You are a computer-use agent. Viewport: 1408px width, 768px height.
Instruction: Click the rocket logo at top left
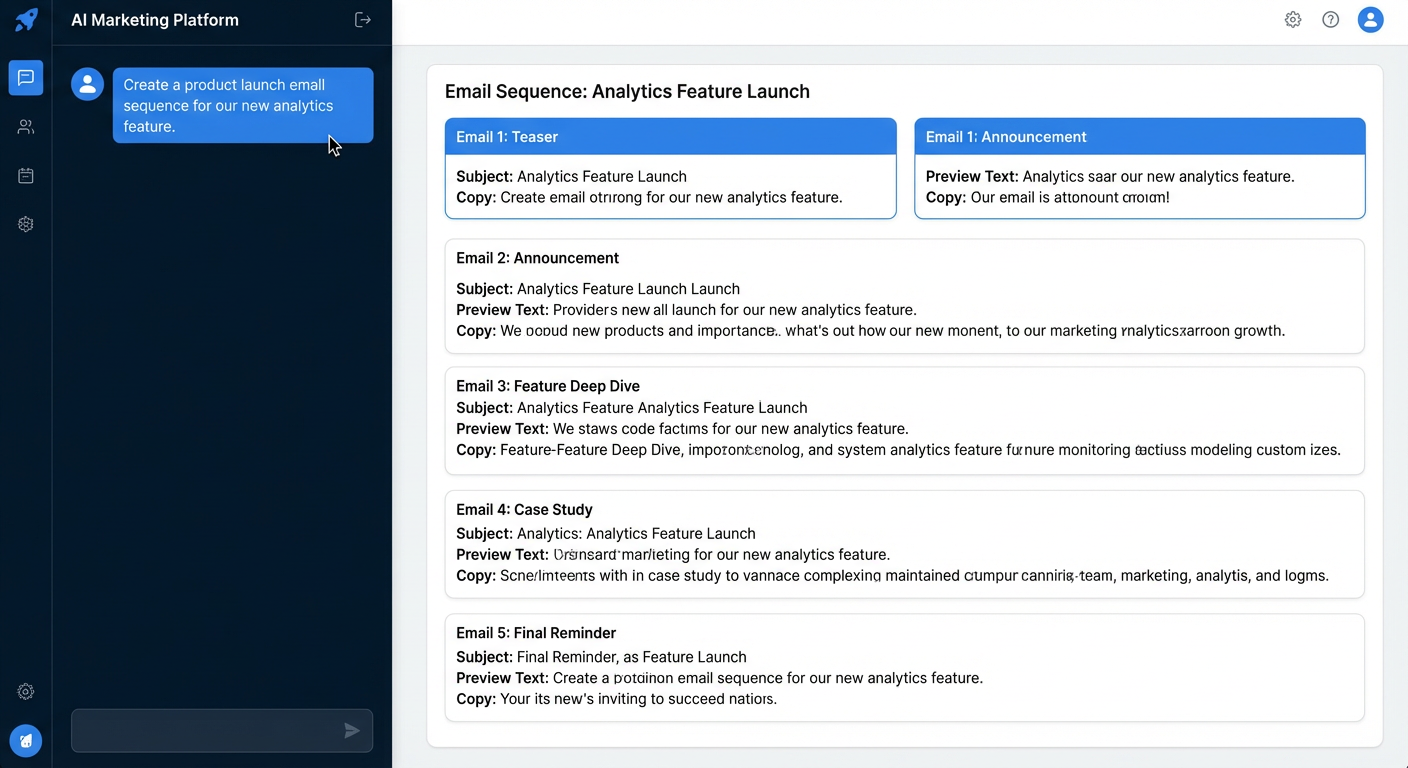coord(25,19)
